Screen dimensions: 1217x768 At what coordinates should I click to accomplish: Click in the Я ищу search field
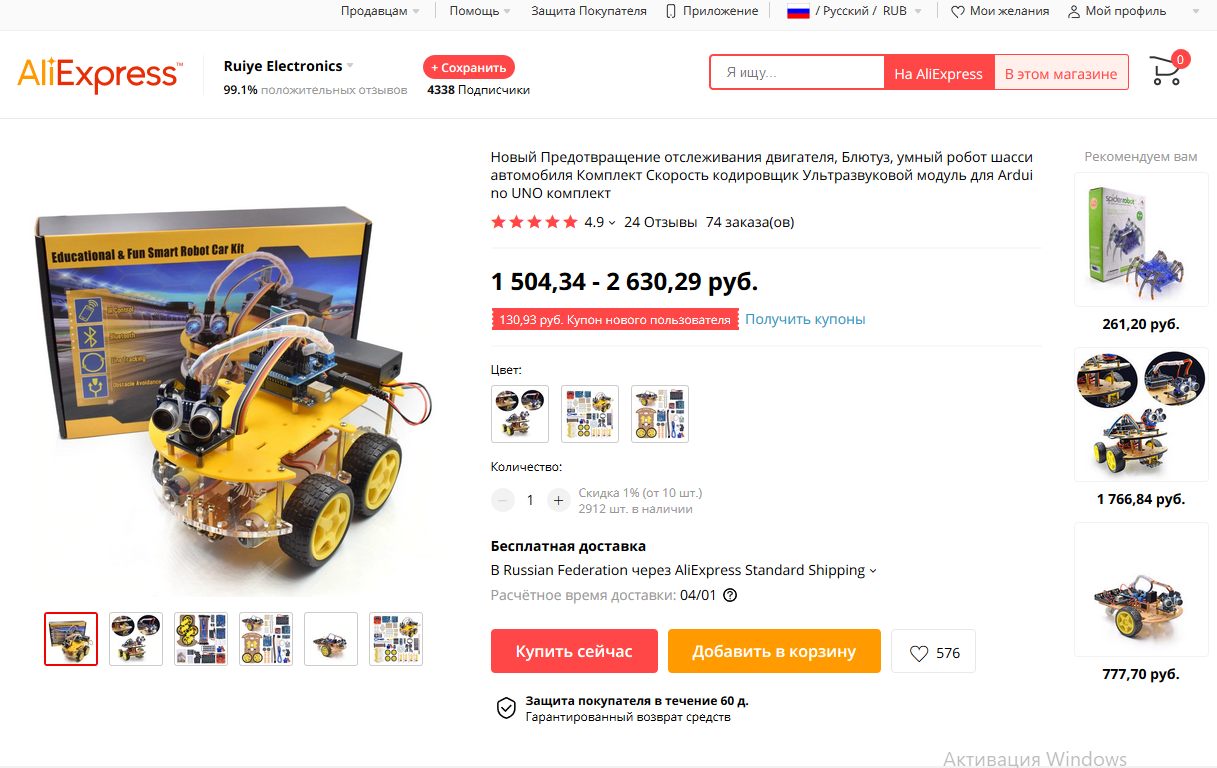(x=798, y=73)
